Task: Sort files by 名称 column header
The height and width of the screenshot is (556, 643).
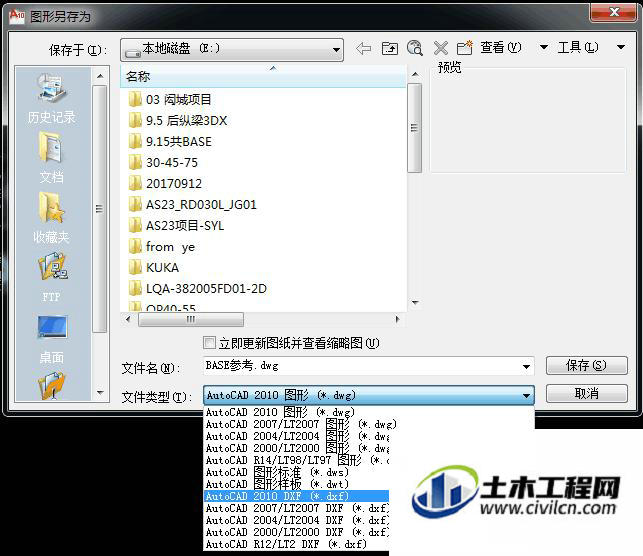Action: click(x=263, y=76)
